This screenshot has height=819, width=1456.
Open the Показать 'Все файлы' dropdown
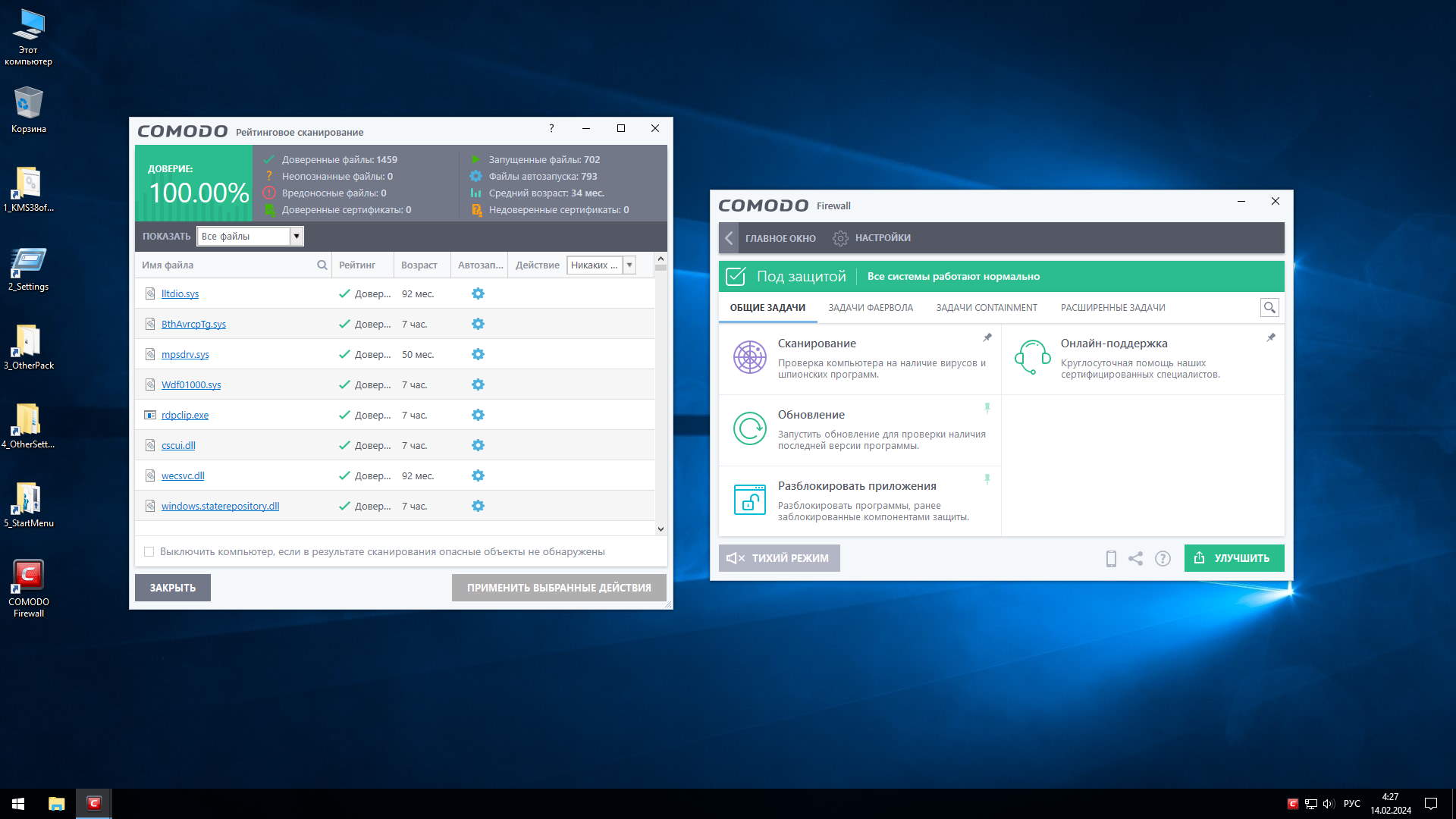pos(297,237)
